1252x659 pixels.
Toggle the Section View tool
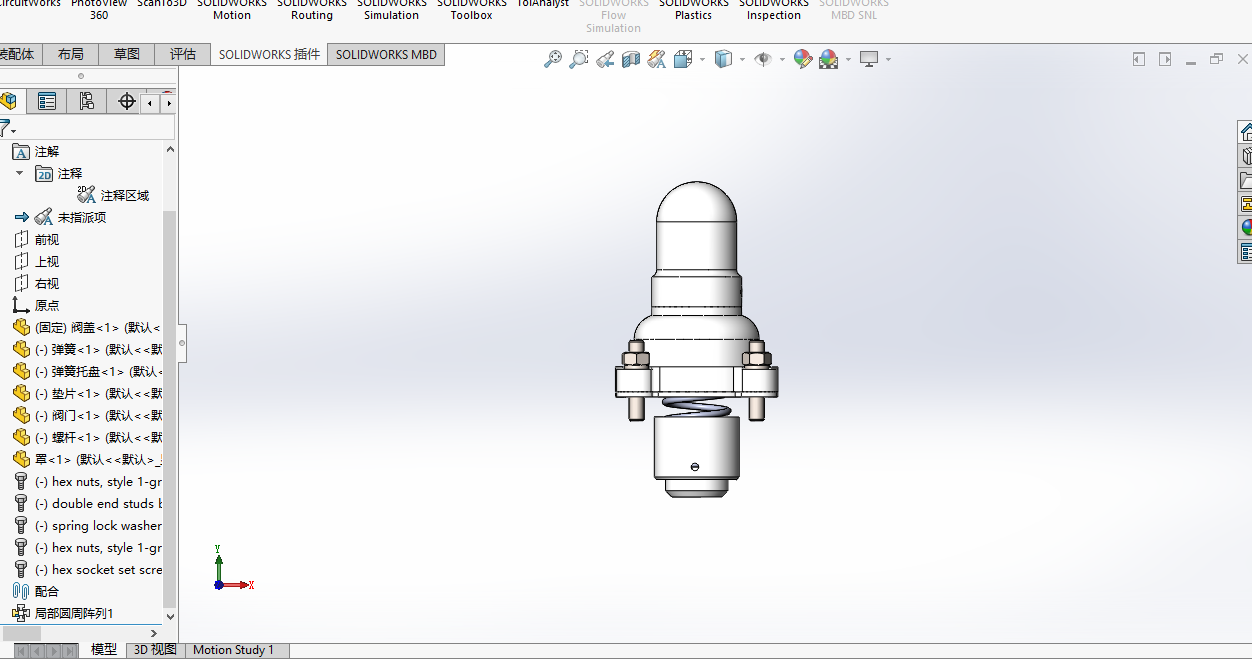[x=630, y=59]
